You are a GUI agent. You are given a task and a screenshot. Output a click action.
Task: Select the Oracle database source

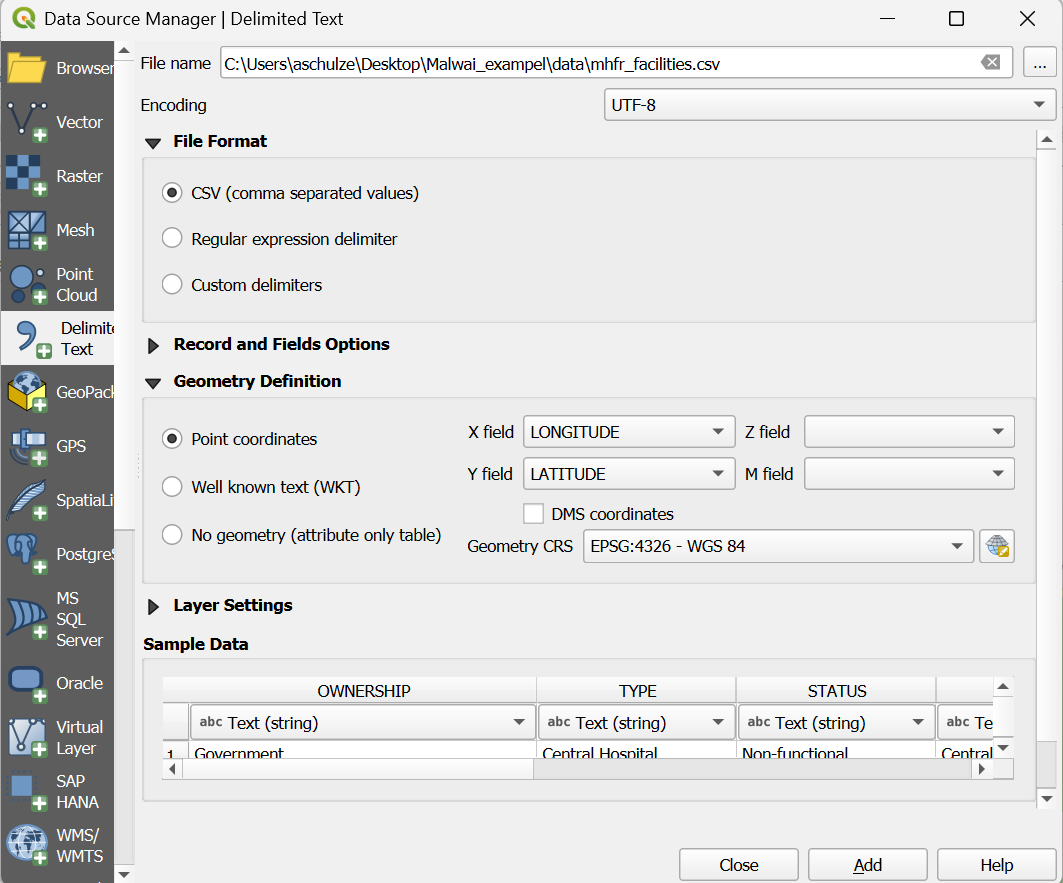click(56, 683)
